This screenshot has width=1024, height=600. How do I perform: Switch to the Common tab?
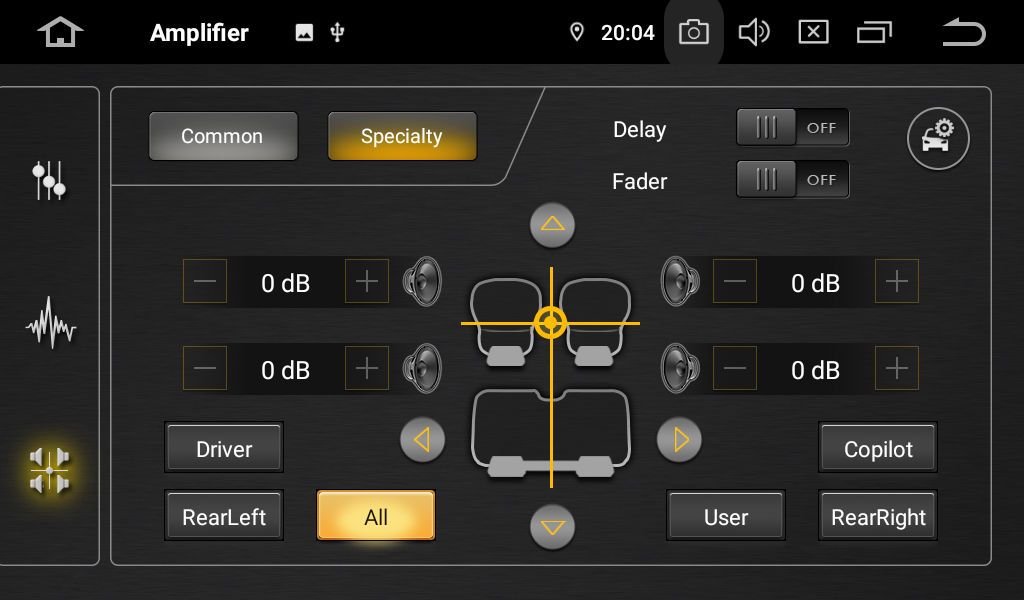(x=222, y=136)
